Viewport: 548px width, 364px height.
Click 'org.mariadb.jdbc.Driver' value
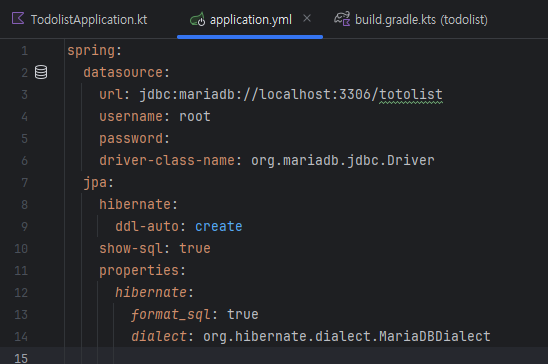click(x=342, y=161)
